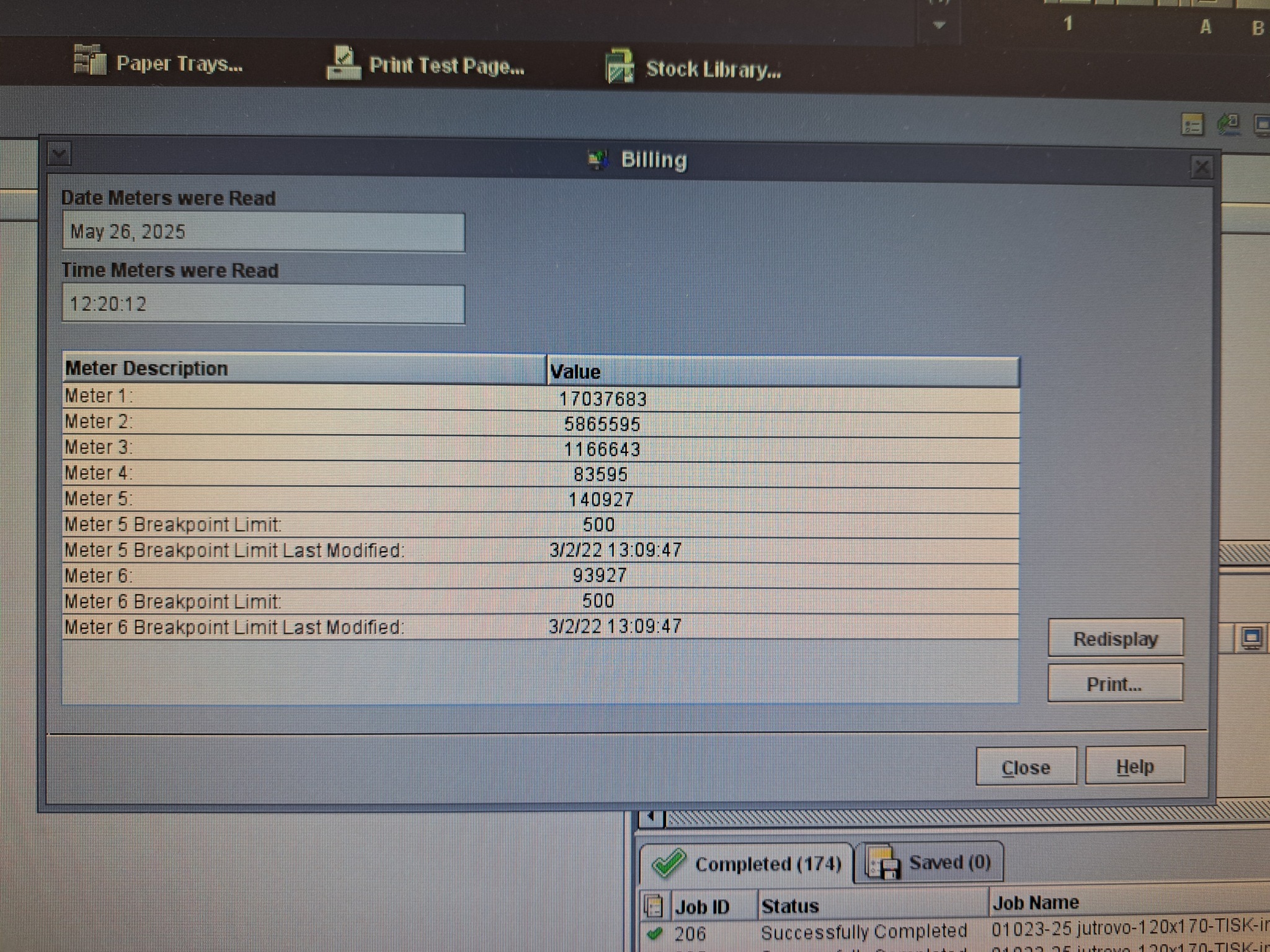
Task: Click the Job ID column list icon
Action: (654, 906)
